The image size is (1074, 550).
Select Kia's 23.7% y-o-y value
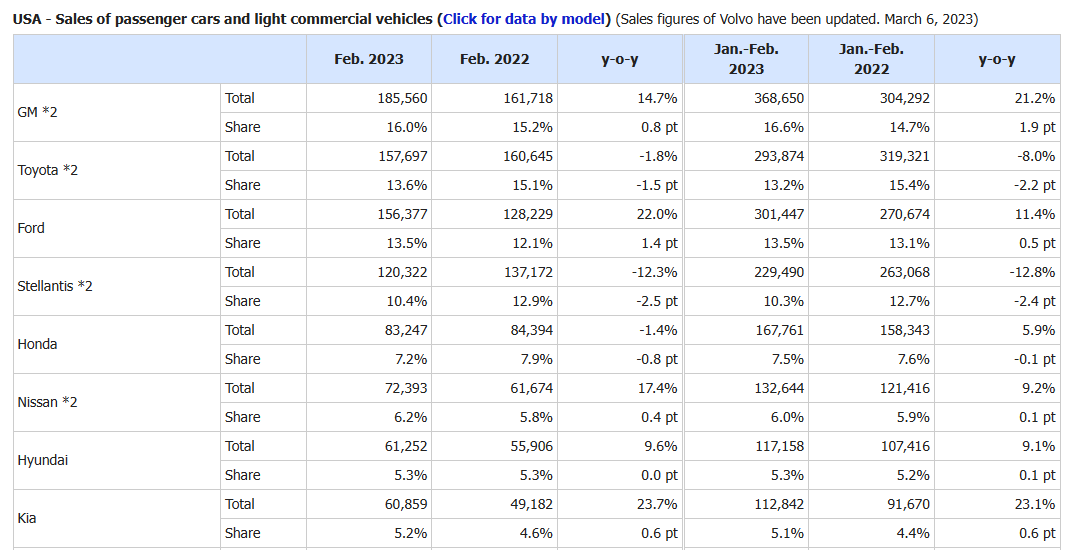[x=658, y=504]
